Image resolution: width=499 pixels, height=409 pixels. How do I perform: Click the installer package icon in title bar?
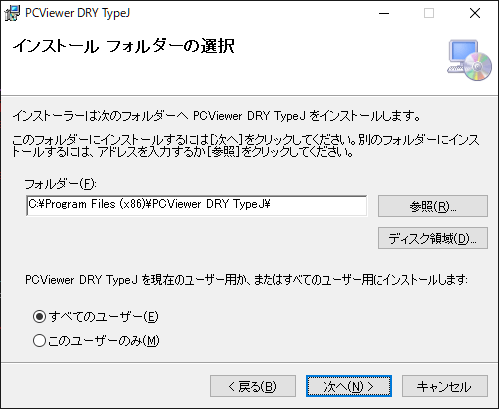tap(12, 13)
